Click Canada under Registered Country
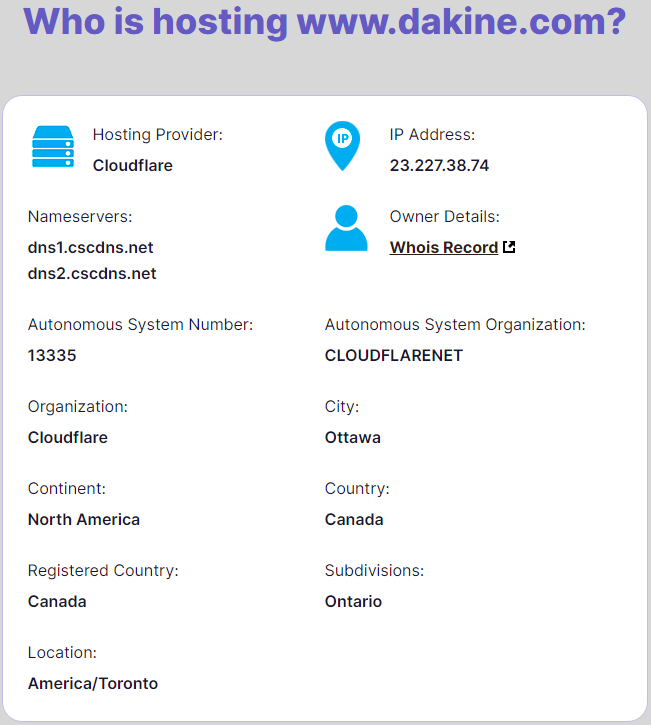This screenshot has width=651, height=725. (x=57, y=602)
